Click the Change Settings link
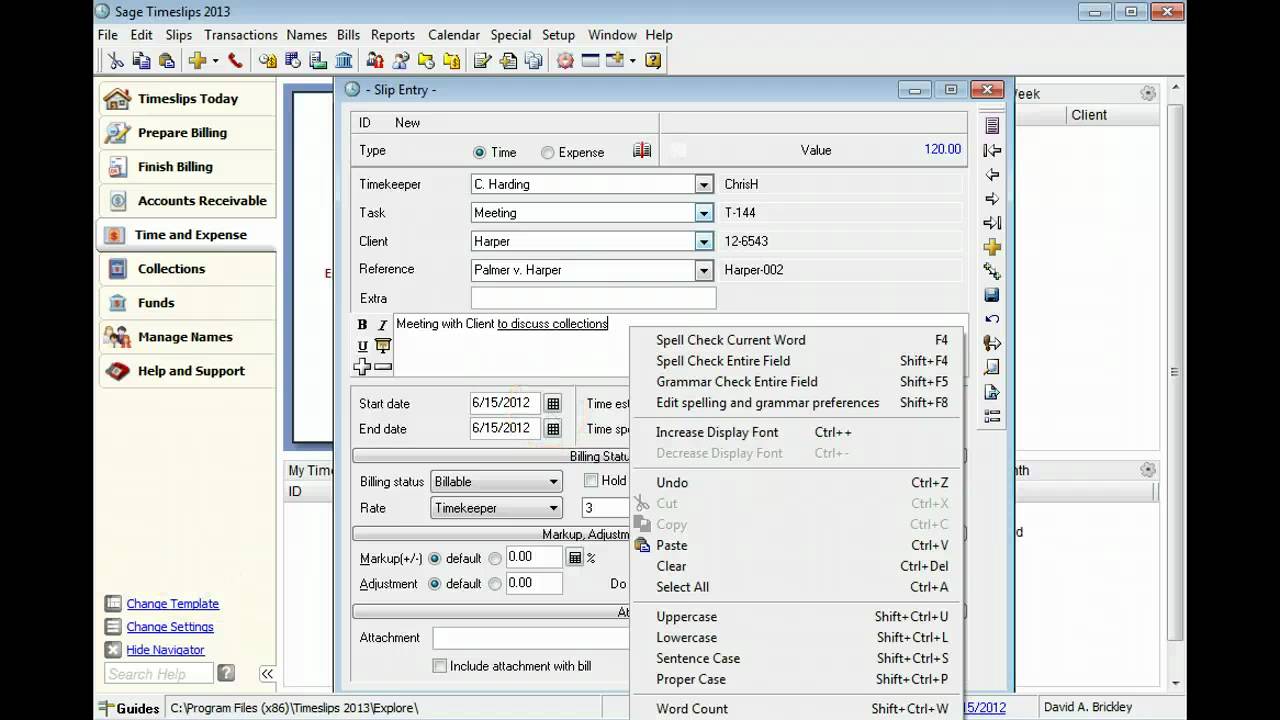1280x720 pixels. 170,627
